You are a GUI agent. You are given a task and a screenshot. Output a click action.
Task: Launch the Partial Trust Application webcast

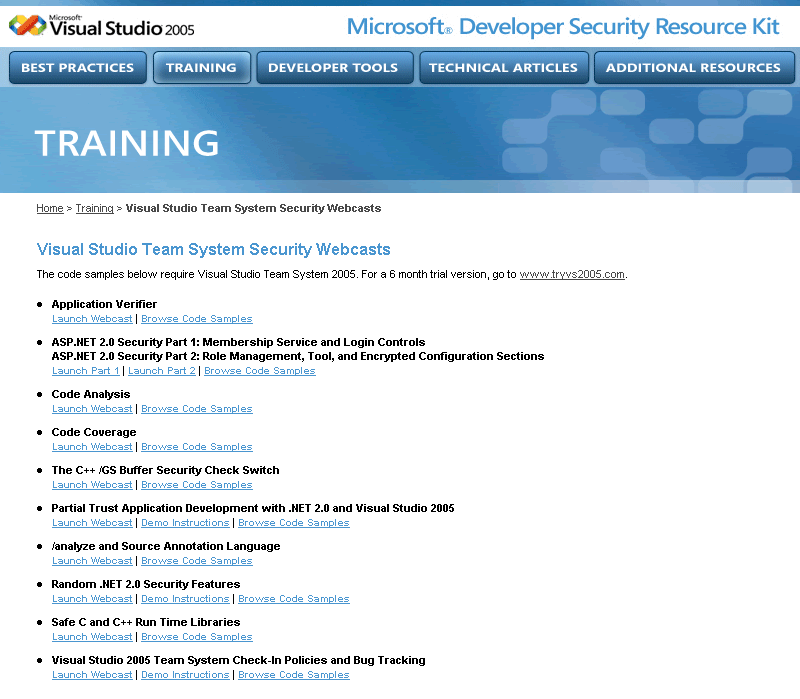pos(92,523)
